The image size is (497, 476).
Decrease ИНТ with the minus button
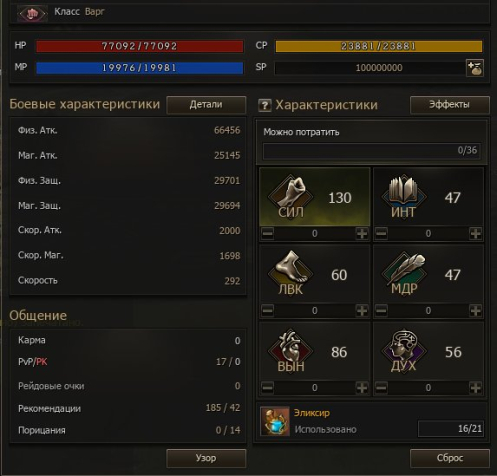coord(381,233)
